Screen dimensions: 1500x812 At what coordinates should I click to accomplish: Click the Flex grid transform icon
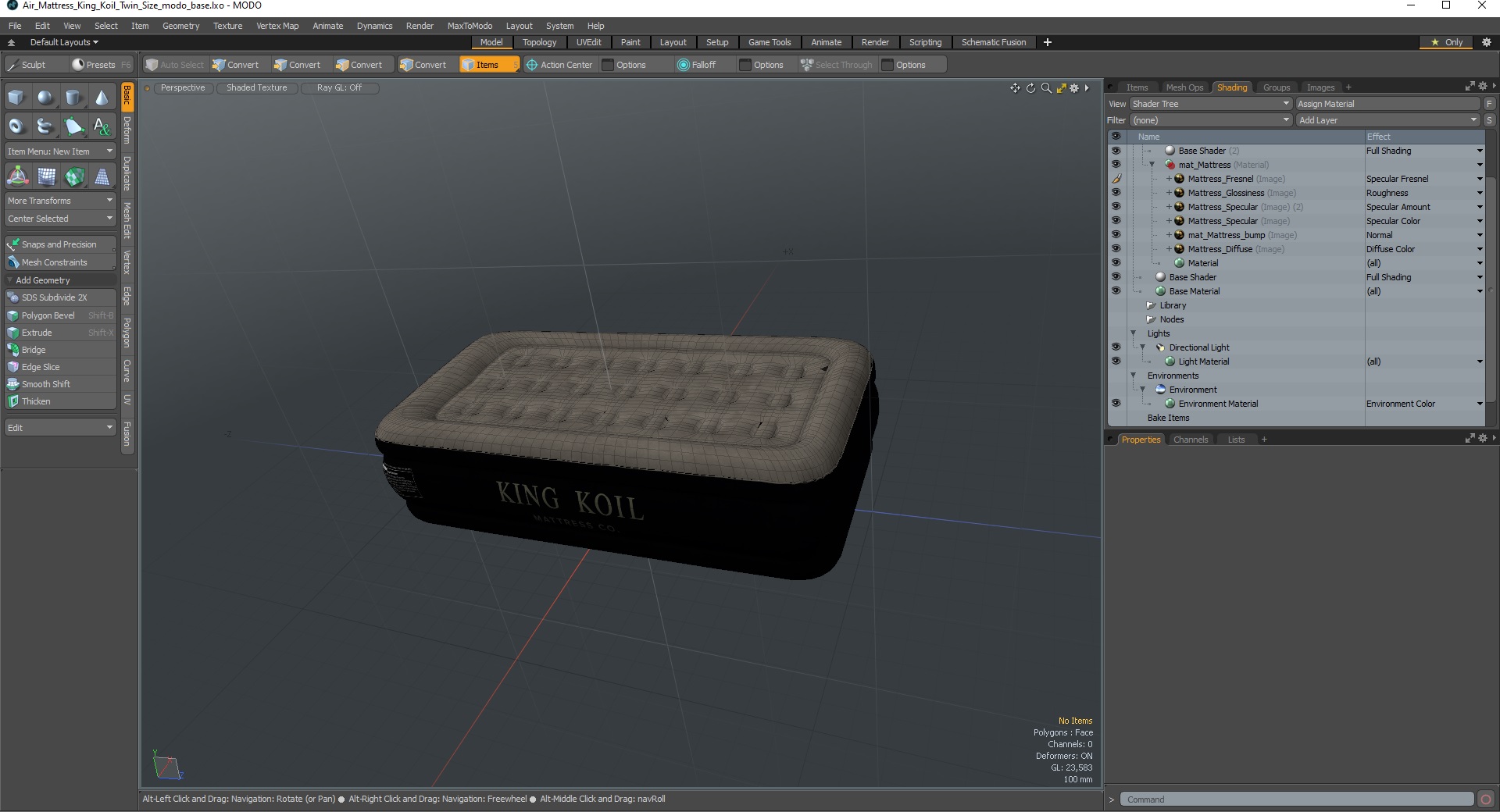click(x=47, y=176)
